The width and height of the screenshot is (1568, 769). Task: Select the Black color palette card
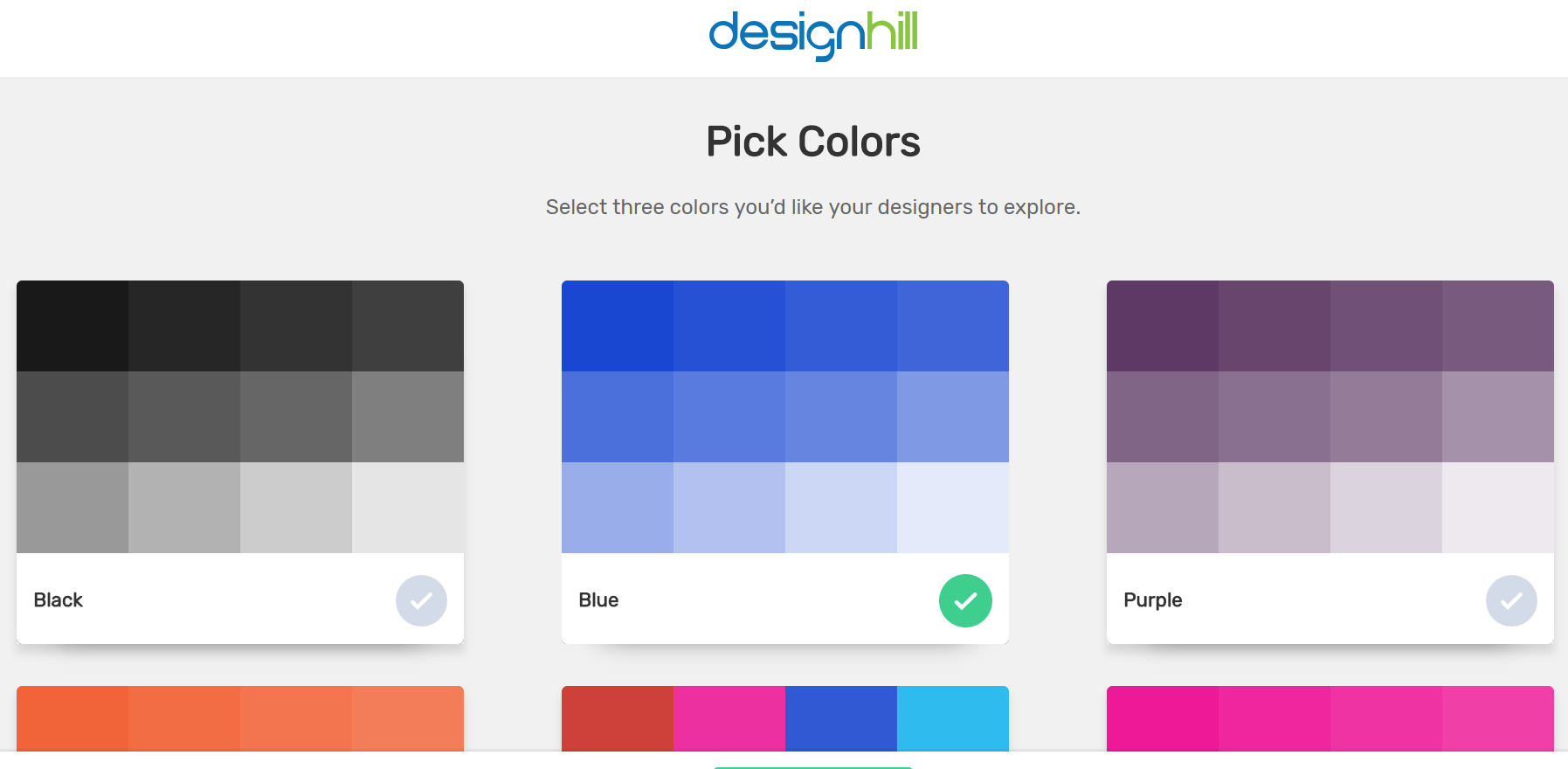(x=240, y=461)
